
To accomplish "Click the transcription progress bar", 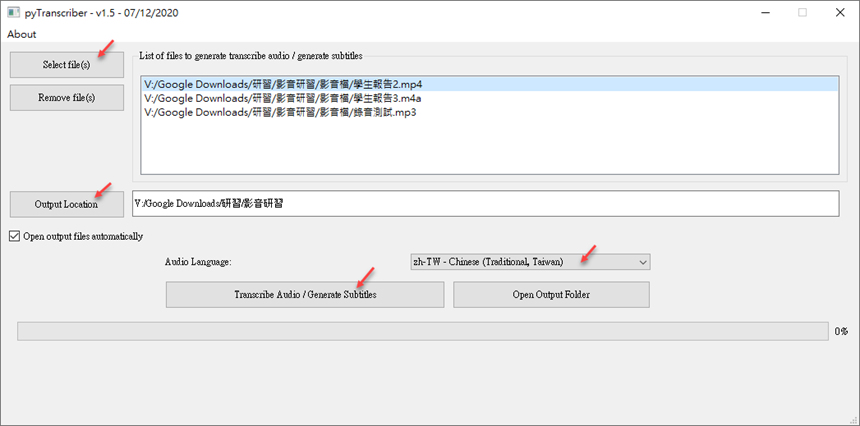I will coord(422,331).
